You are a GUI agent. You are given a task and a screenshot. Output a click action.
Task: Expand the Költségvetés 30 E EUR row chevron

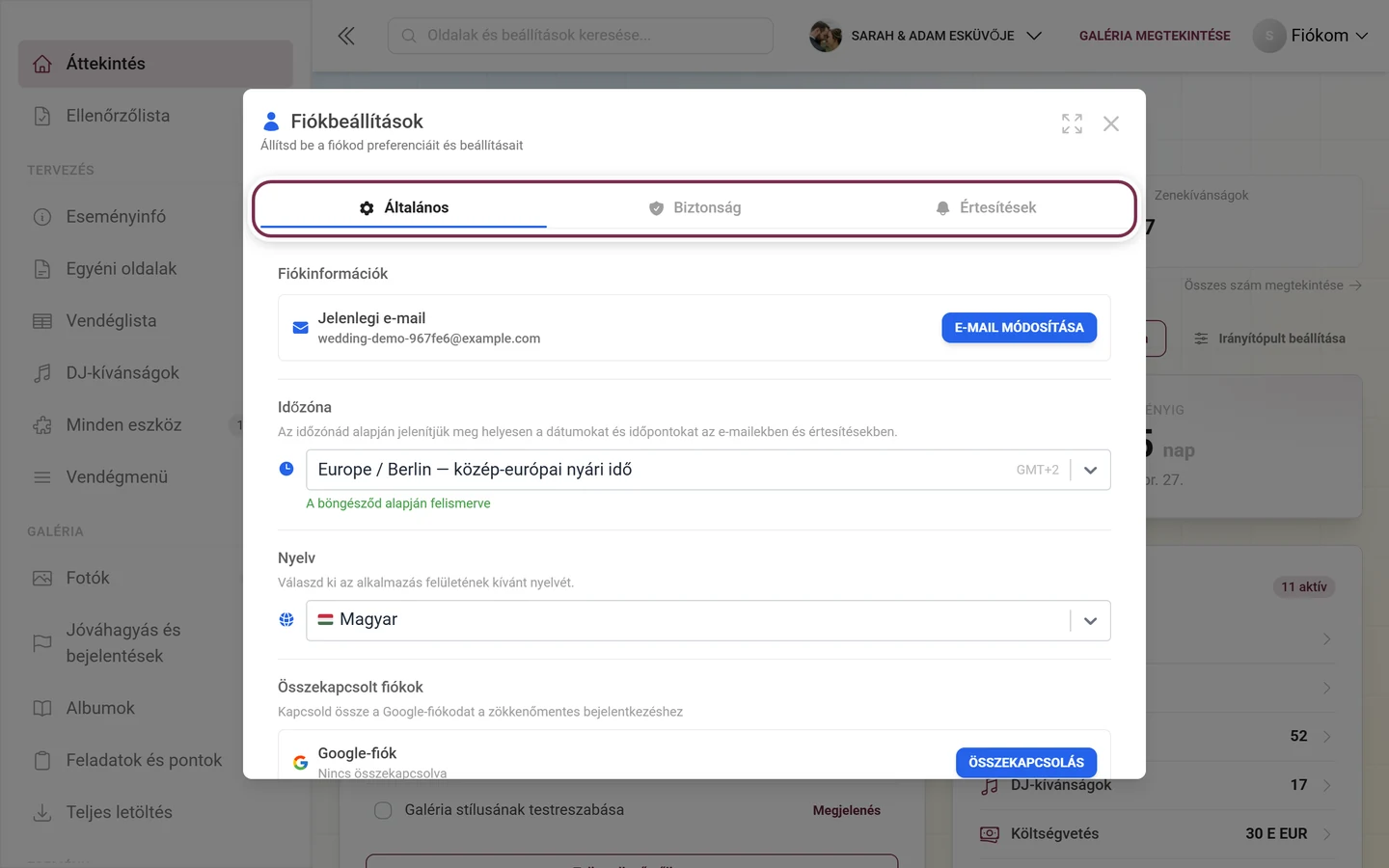[x=1327, y=834]
